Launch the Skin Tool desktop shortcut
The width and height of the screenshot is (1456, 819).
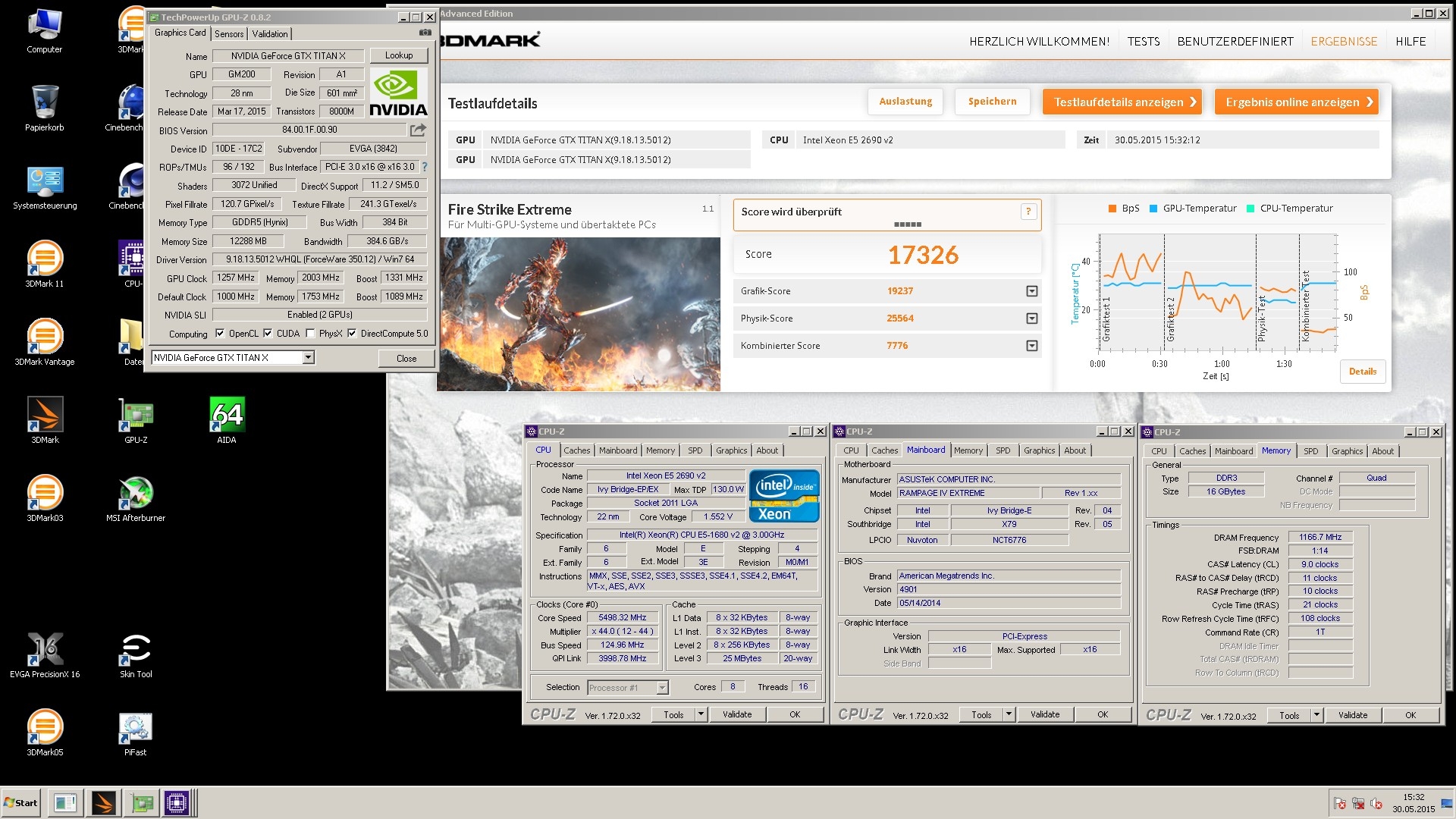[136, 654]
